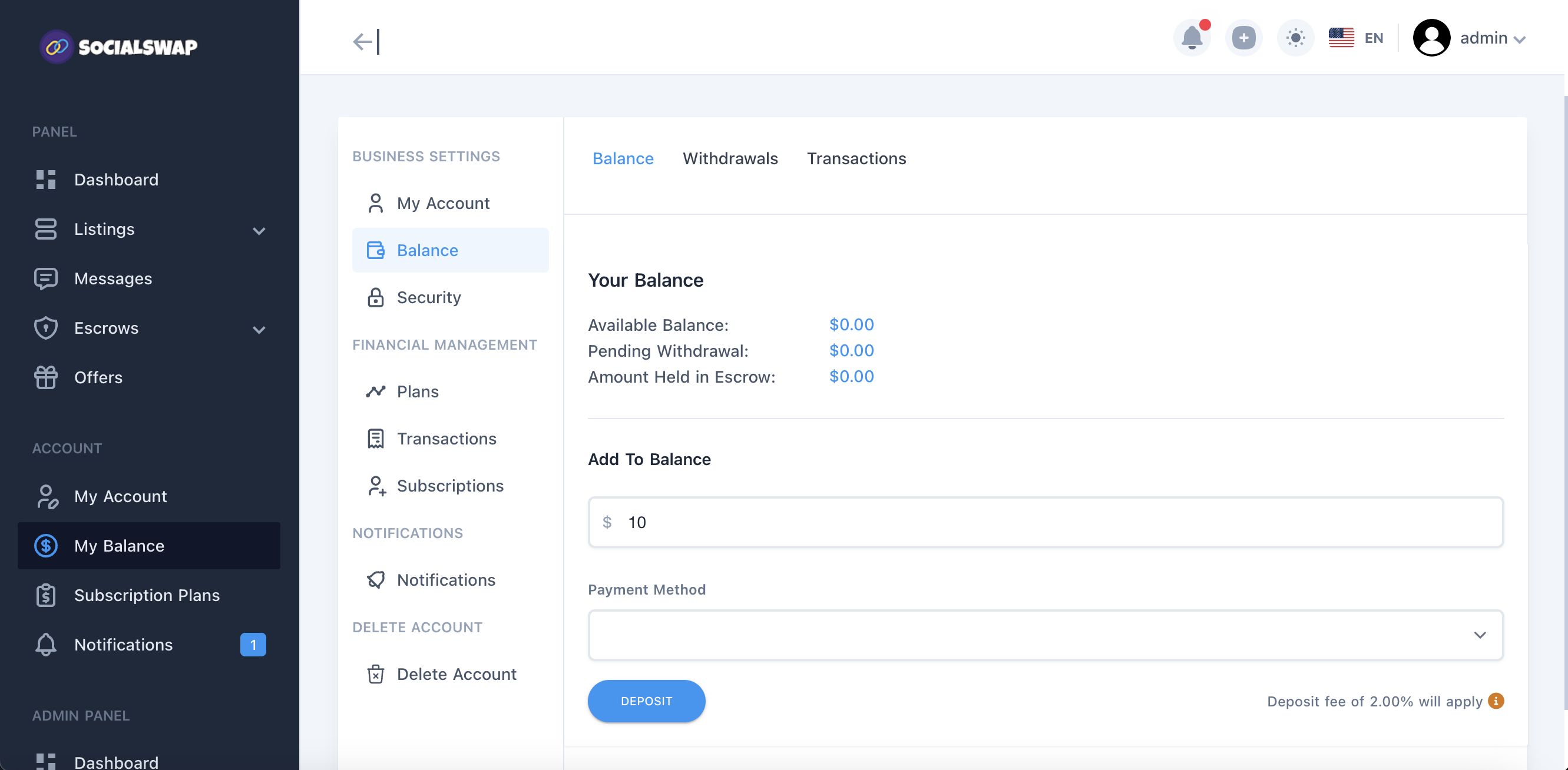The width and height of the screenshot is (1568, 770).
Task: Switch to the Transactions tab
Action: (x=856, y=159)
